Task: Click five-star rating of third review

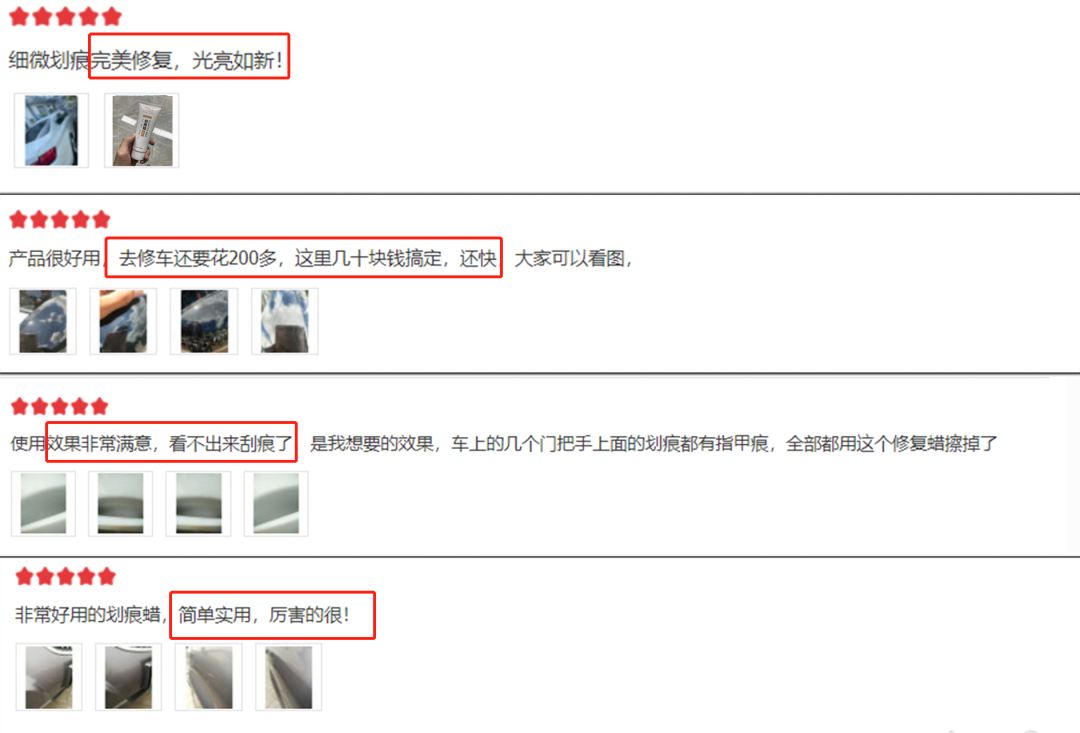Action: point(60,406)
